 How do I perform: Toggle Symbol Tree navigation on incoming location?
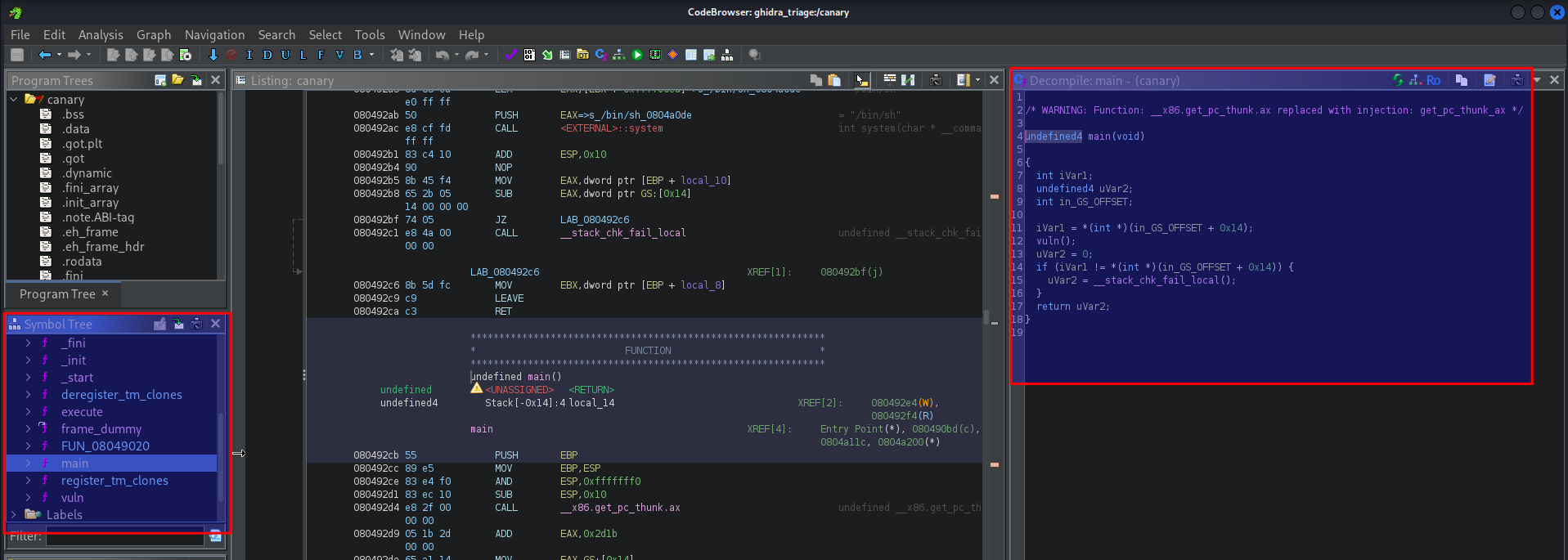[178, 325]
